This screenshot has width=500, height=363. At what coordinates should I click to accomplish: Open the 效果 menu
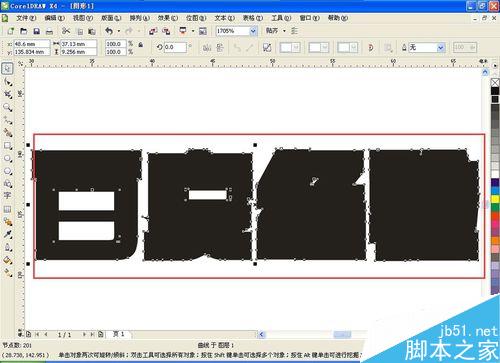click(x=168, y=18)
